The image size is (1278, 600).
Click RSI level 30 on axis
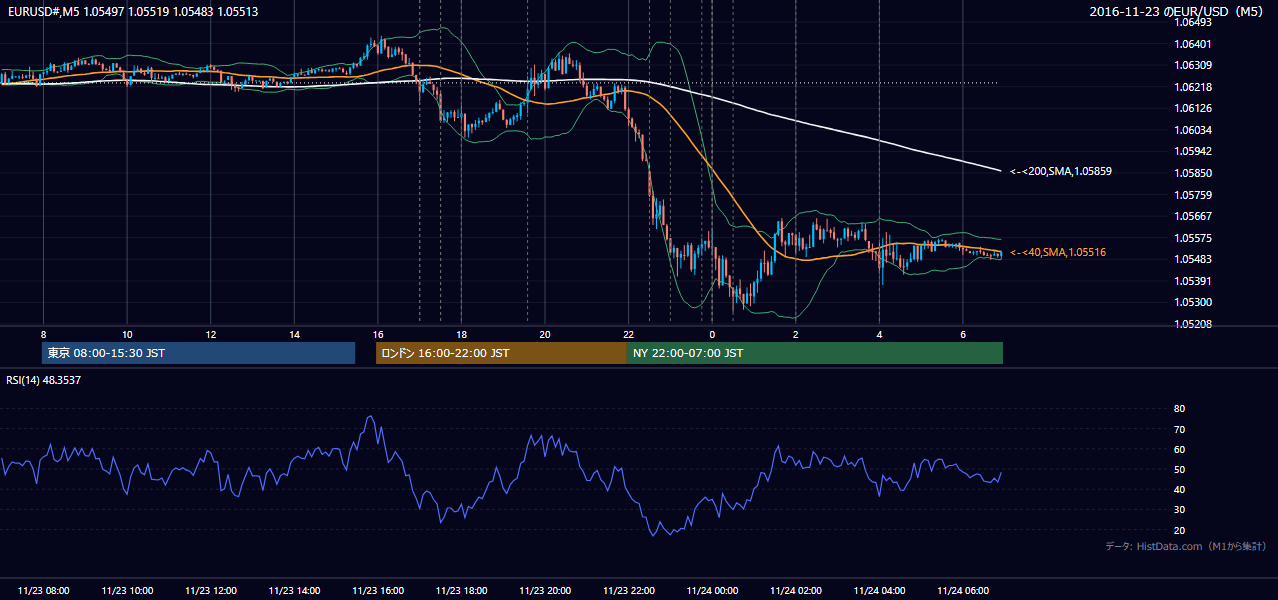1180,510
